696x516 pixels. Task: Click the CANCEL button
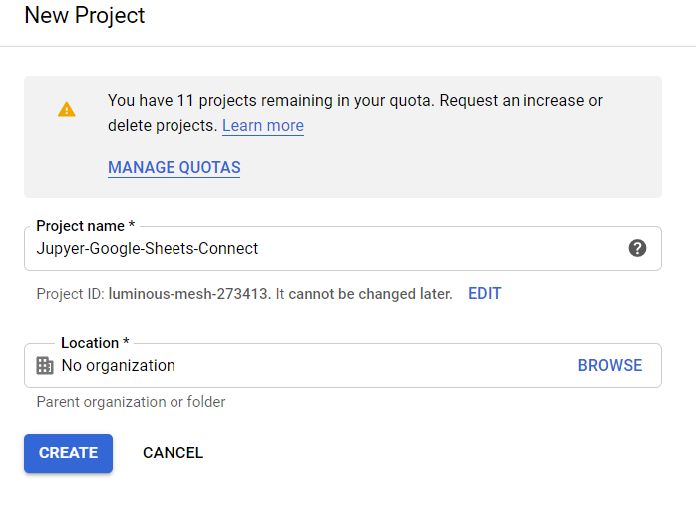coord(173,453)
